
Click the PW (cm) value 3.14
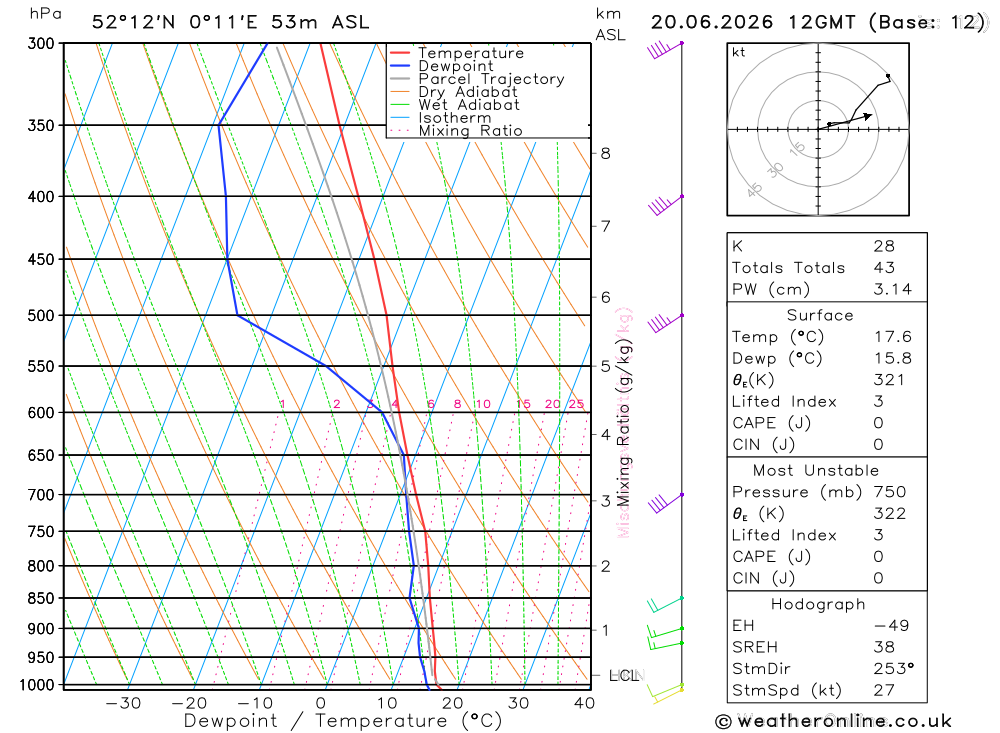[x=892, y=290]
